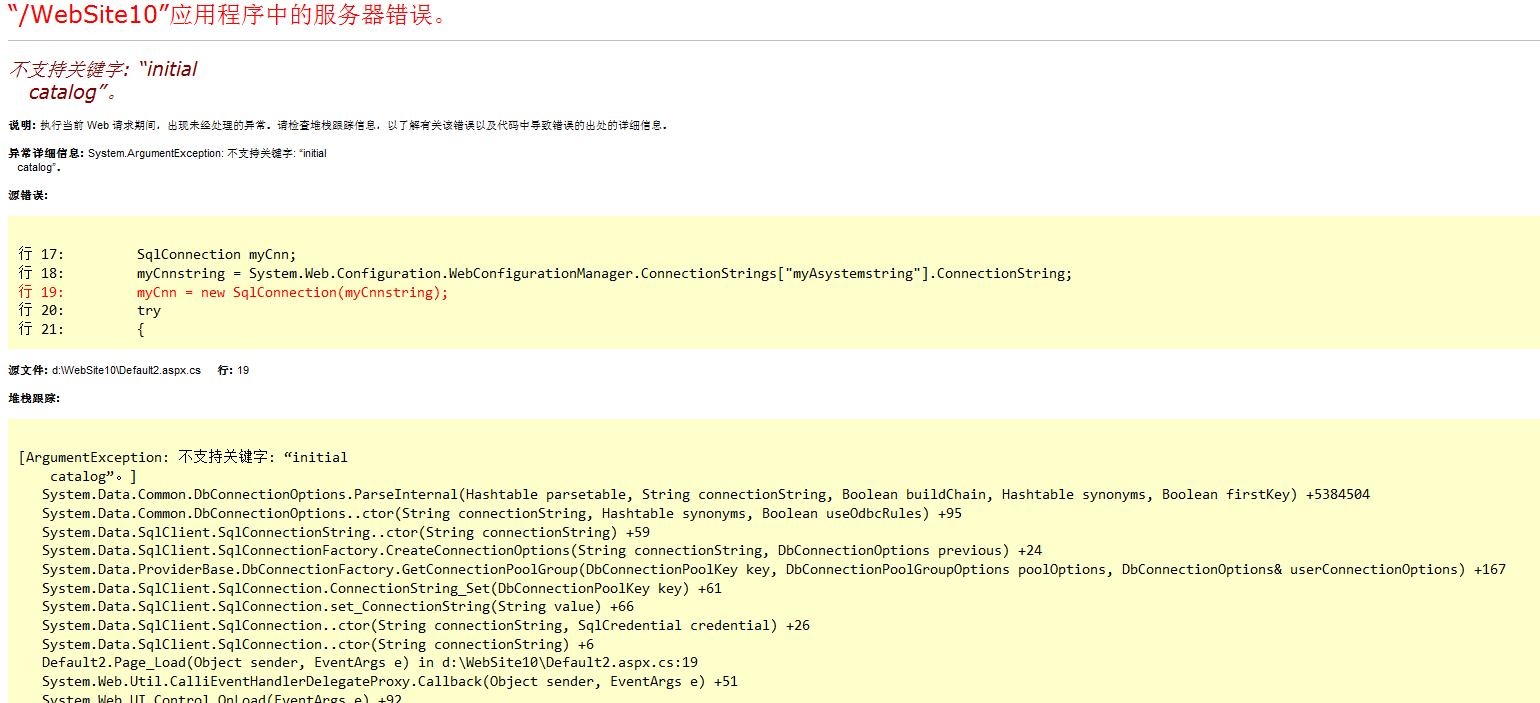Click the 源错误 section heading
The width and height of the screenshot is (1540, 703).
[x=24, y=195]
